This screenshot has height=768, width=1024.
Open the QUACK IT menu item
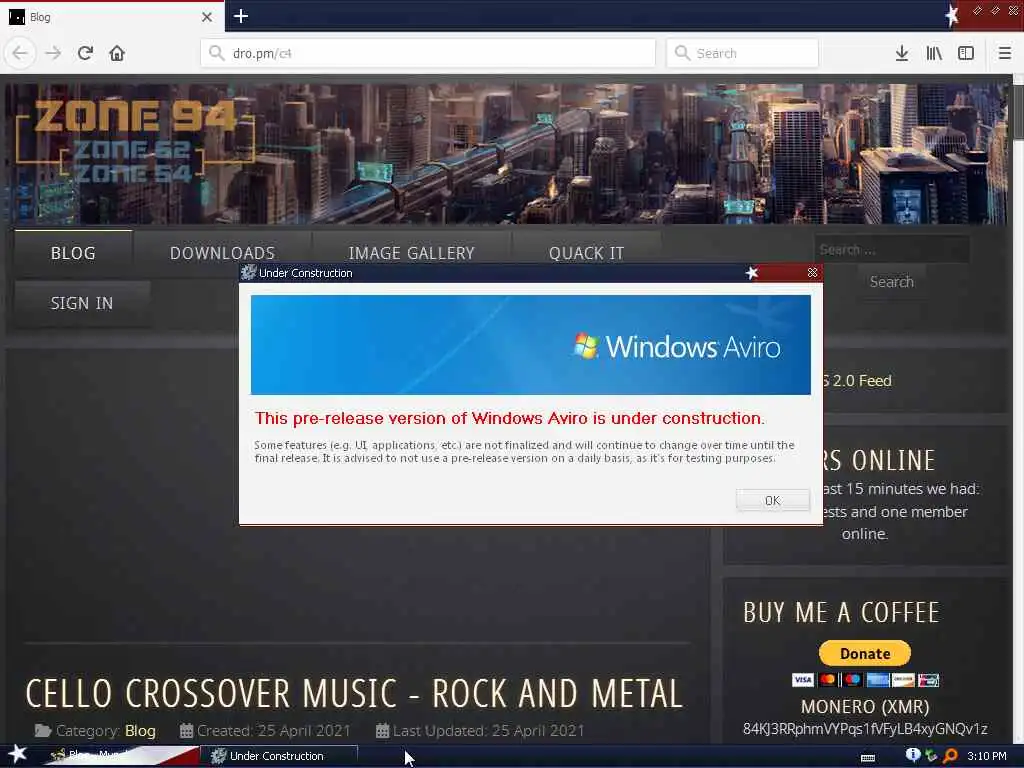(x=586, y=253)
